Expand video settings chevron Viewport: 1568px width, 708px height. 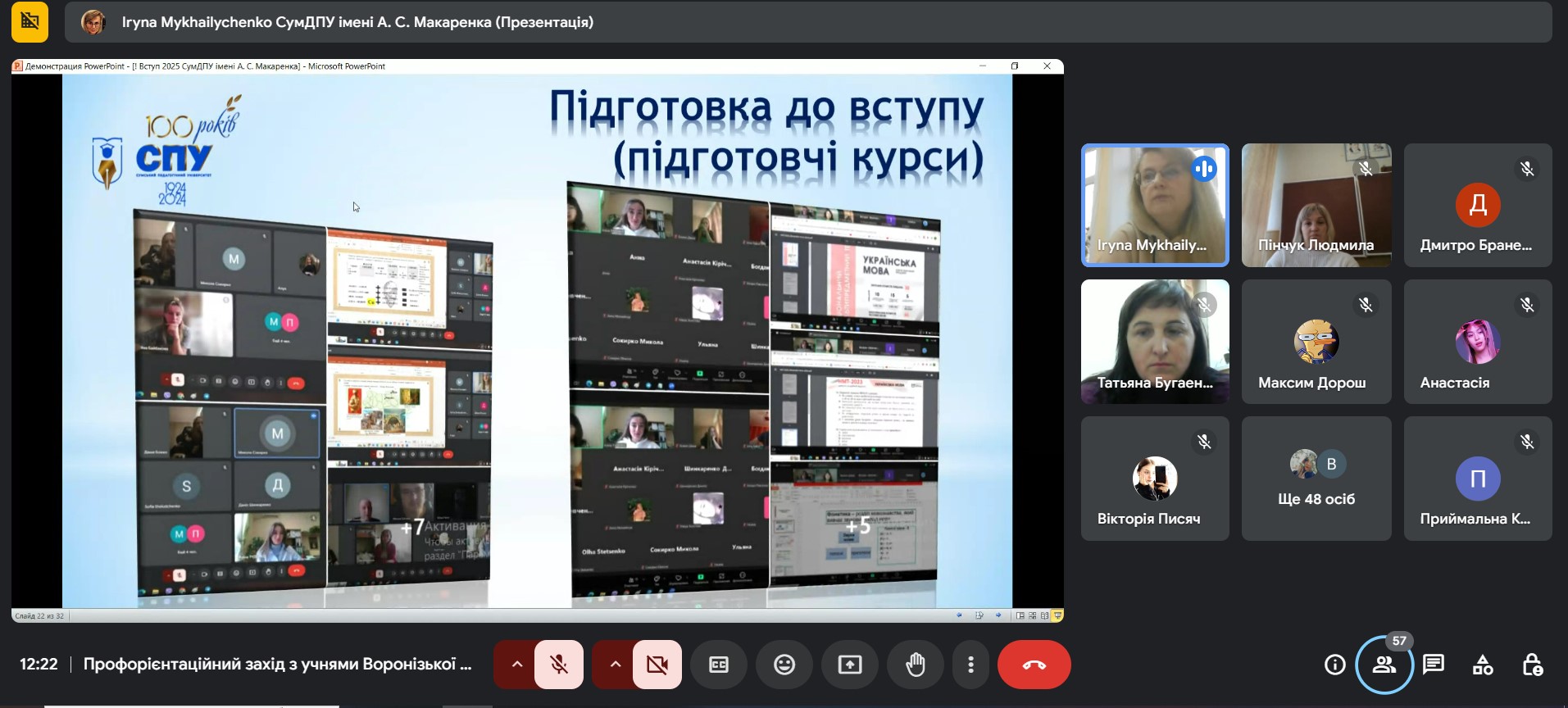(615, 665)
